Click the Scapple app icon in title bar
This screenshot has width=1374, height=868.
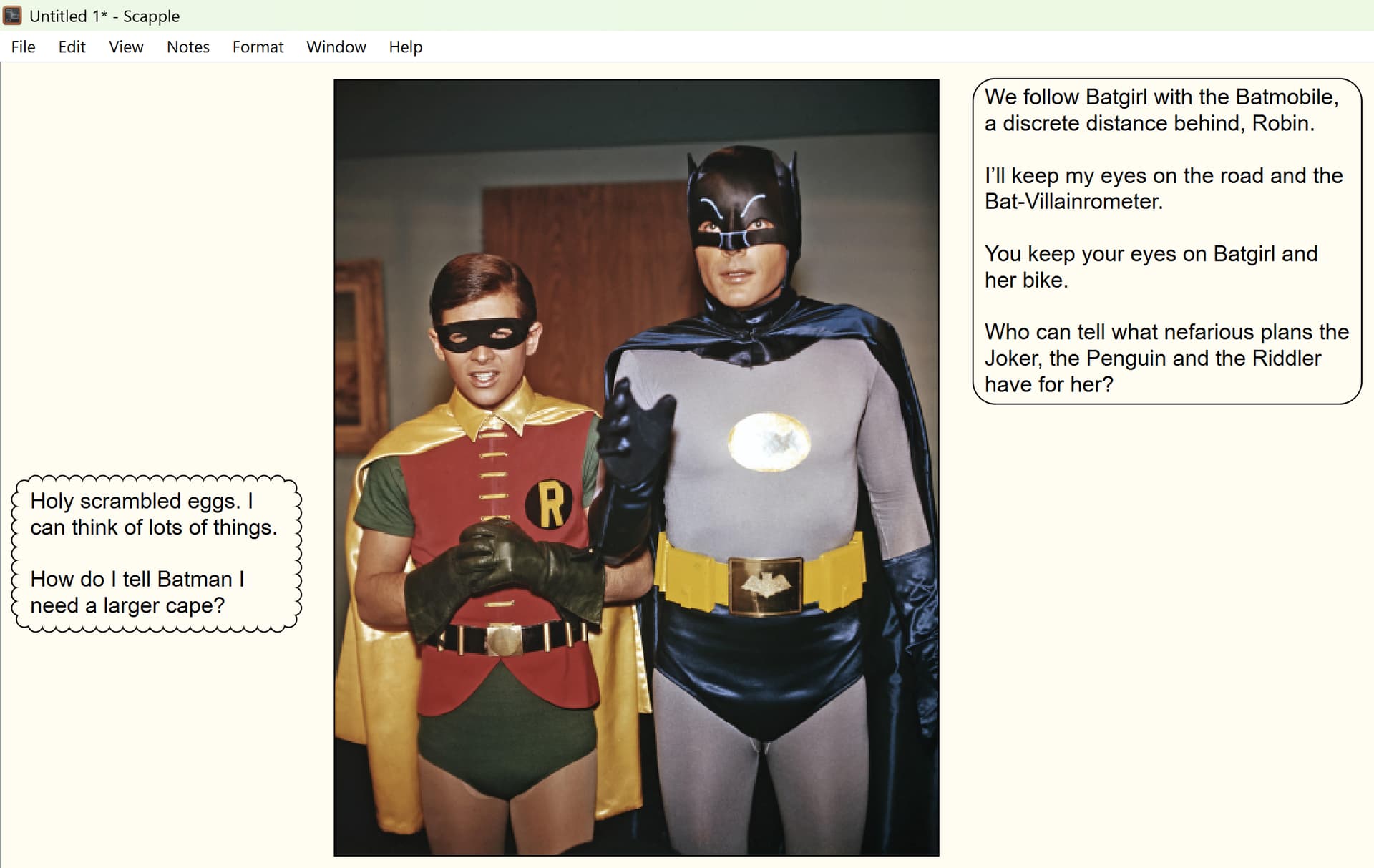click(12, 15)
